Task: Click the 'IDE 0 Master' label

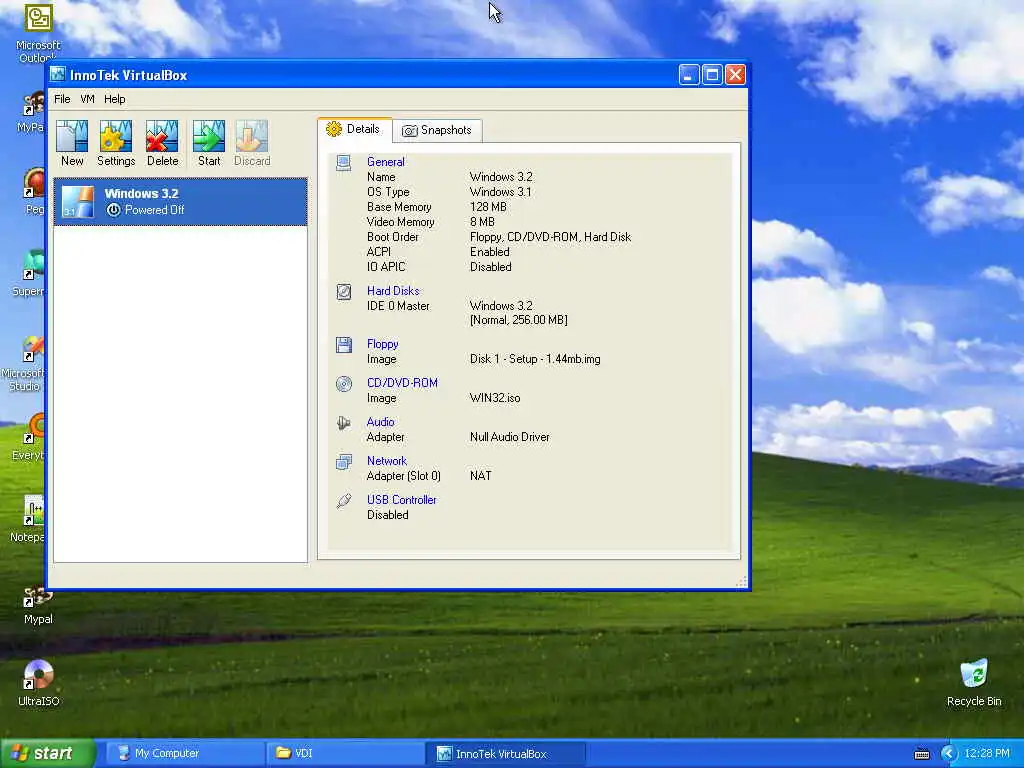Action: (x=398, y=306)
